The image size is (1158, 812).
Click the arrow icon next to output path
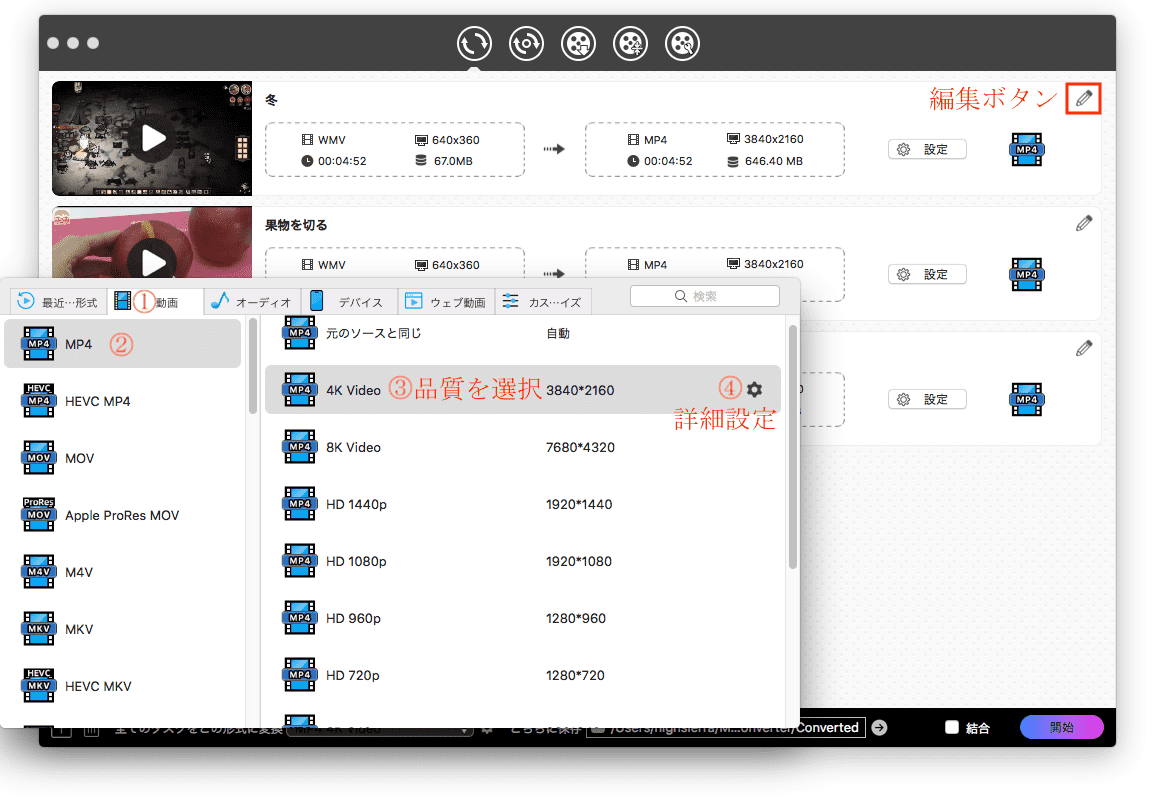coord(879,727)
